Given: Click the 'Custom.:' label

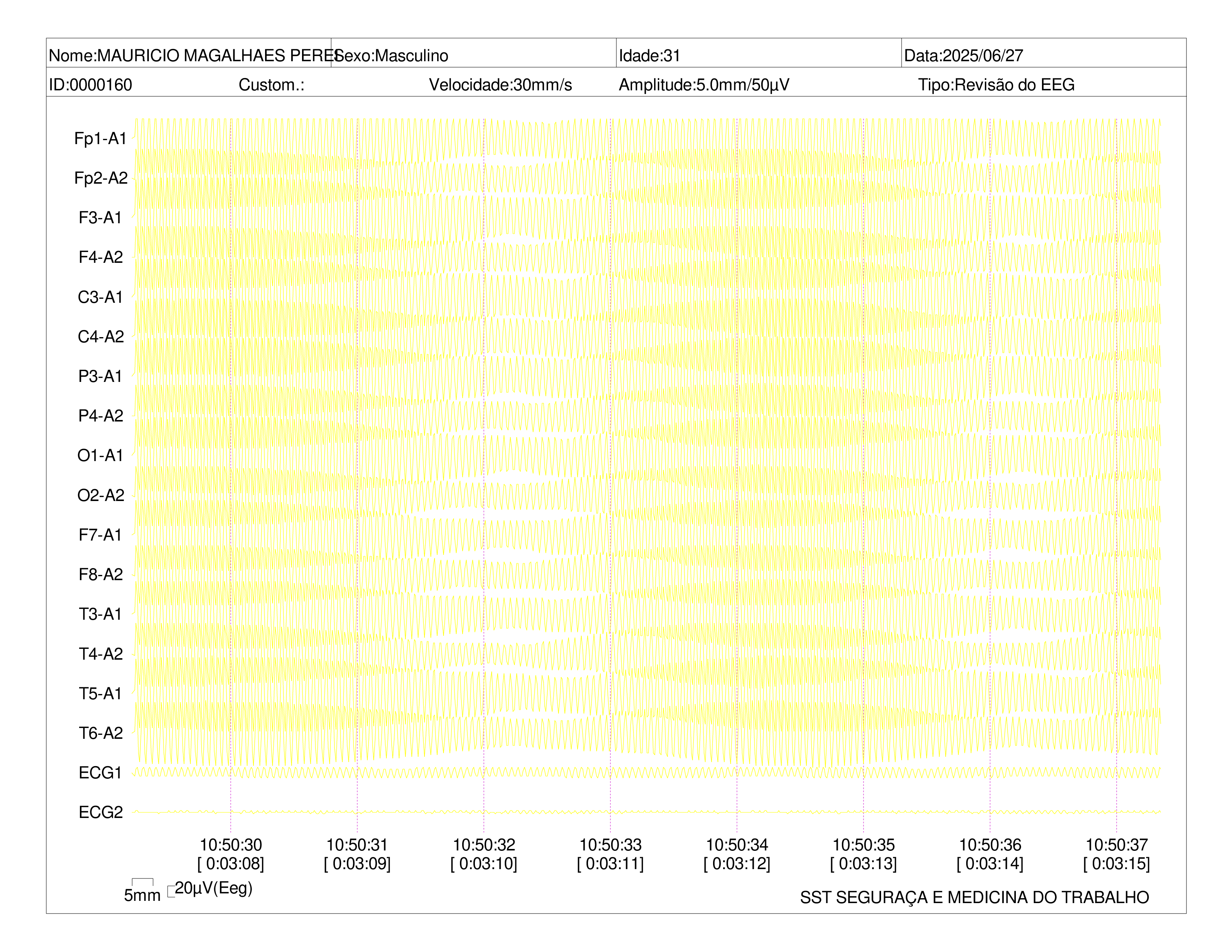Looking at the screenshot, I should click(271, 85).
